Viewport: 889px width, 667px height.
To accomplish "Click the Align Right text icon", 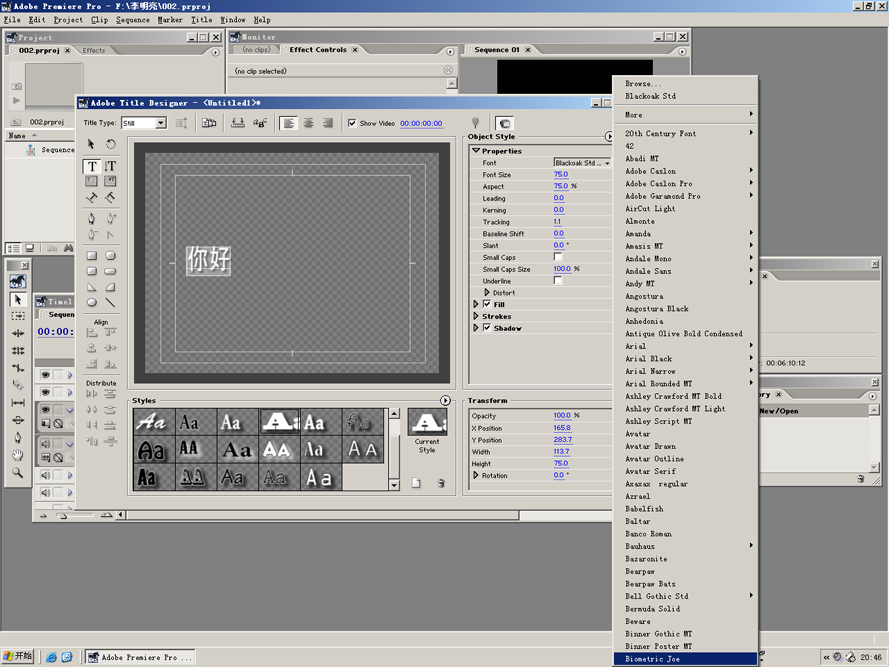I will pyautogui.click(x=328, y=123).
